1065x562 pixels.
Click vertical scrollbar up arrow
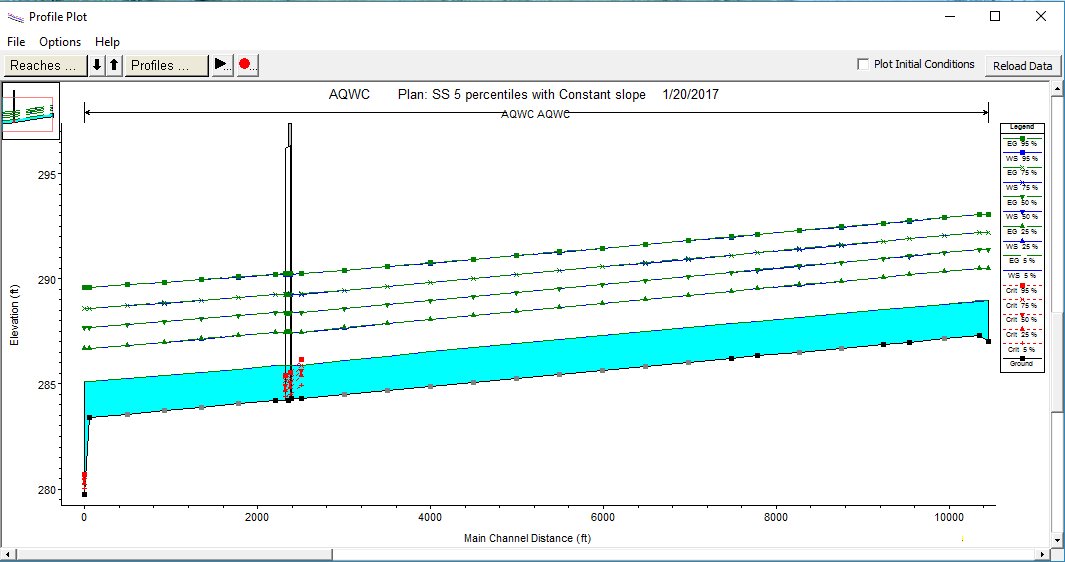[x=1058, y=88]
